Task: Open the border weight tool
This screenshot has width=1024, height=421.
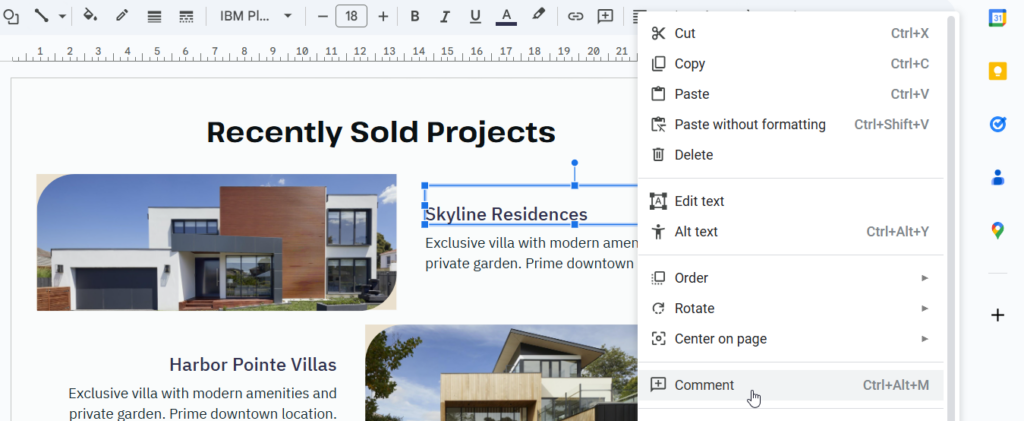Action: tap(154, 16)
